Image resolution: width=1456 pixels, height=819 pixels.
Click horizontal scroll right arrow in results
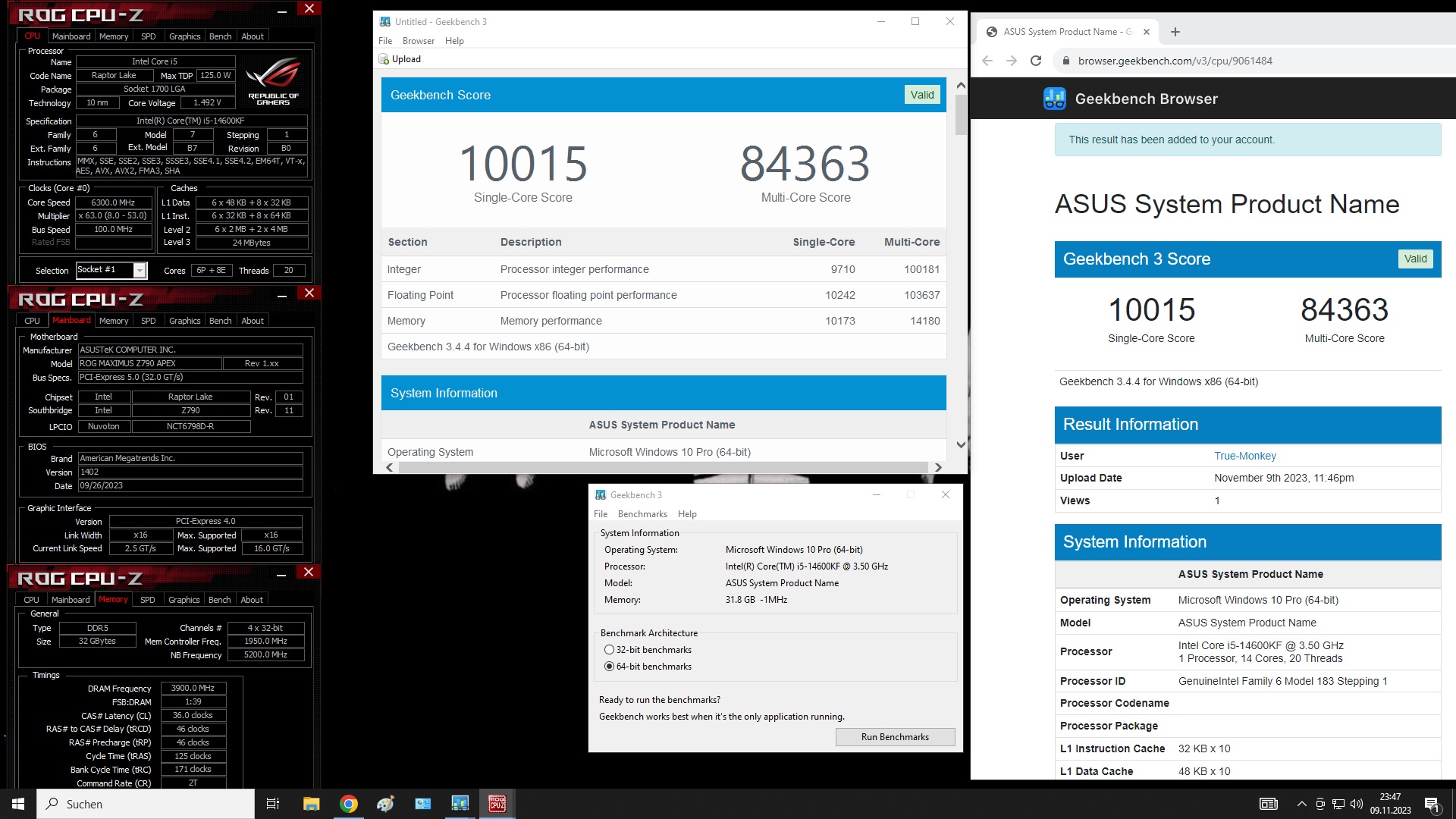pos(938,467)
